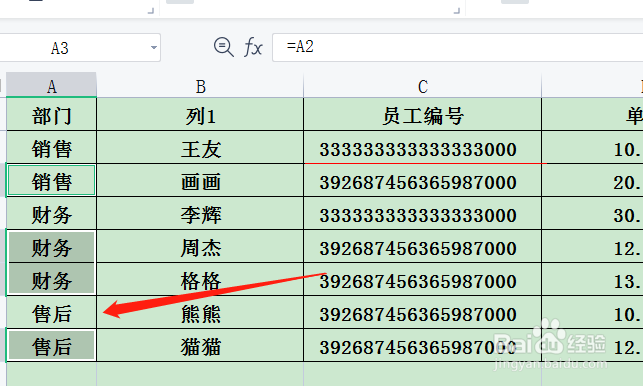643x386 pixels.
Task: Open ribbon group dialog launcher at top right
Action: 456,11
